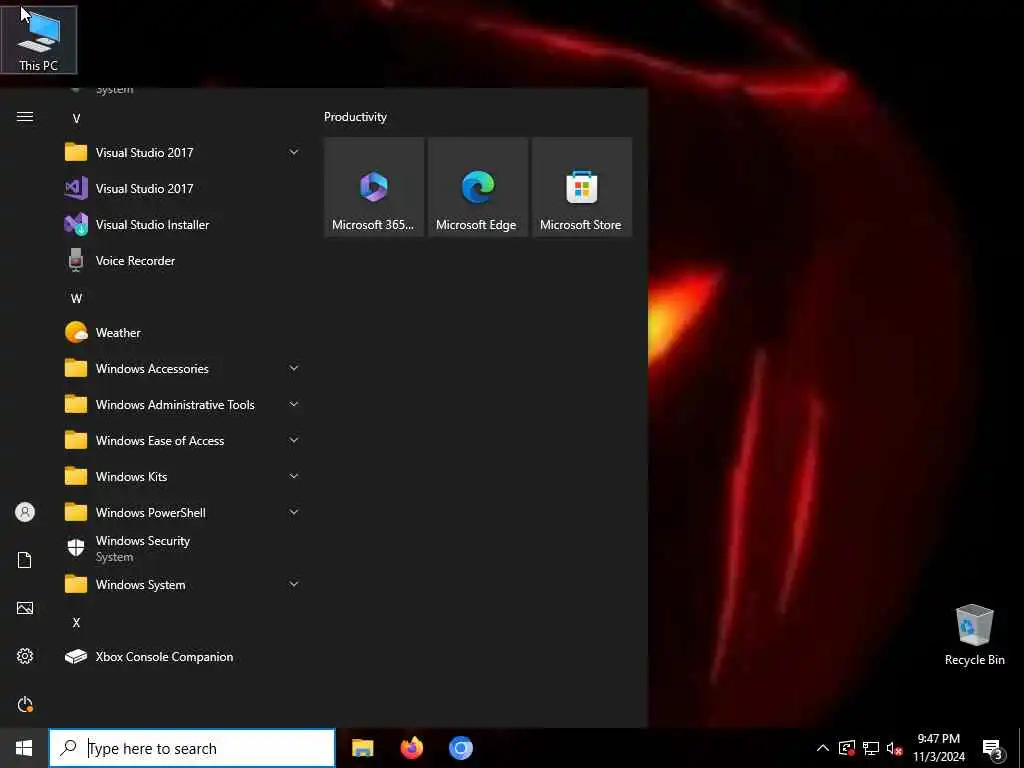Launch Chromium from taskbar

(x=460, y=748)
